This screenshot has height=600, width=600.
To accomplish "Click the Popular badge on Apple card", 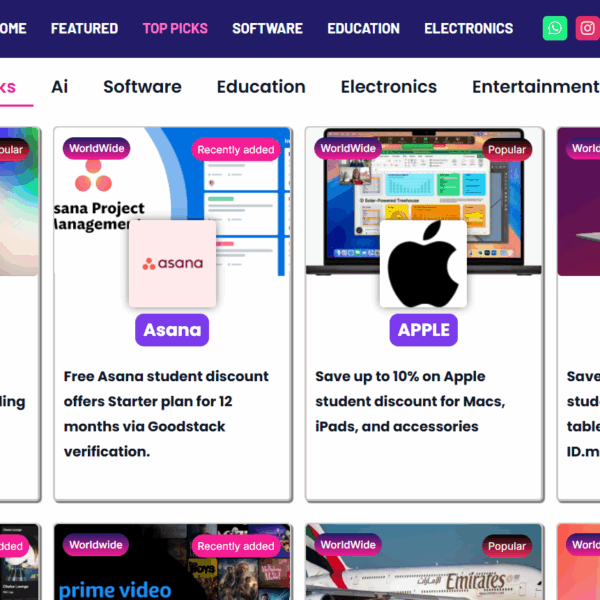I will click(x=507, y=150).
